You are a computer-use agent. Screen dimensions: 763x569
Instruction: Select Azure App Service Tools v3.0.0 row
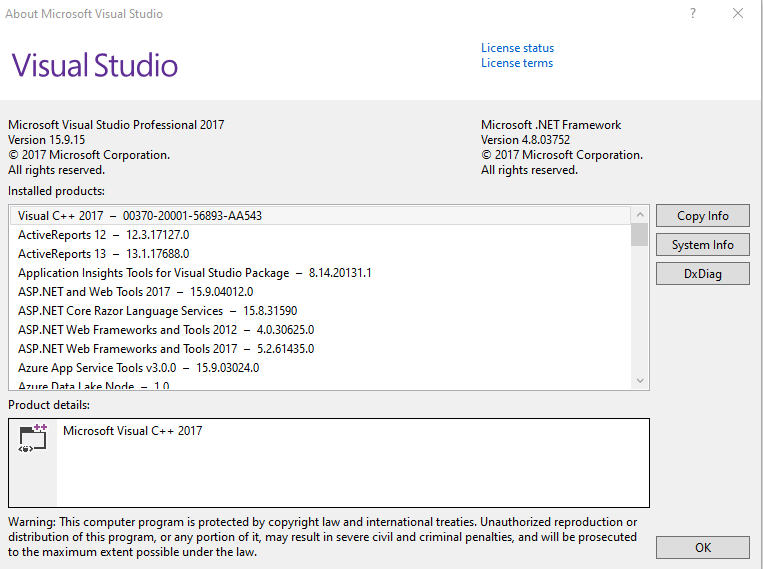coord(320,367)
